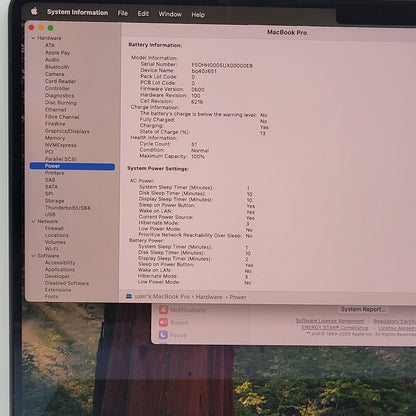Select Printers in the sidebar

pos(54,173)
